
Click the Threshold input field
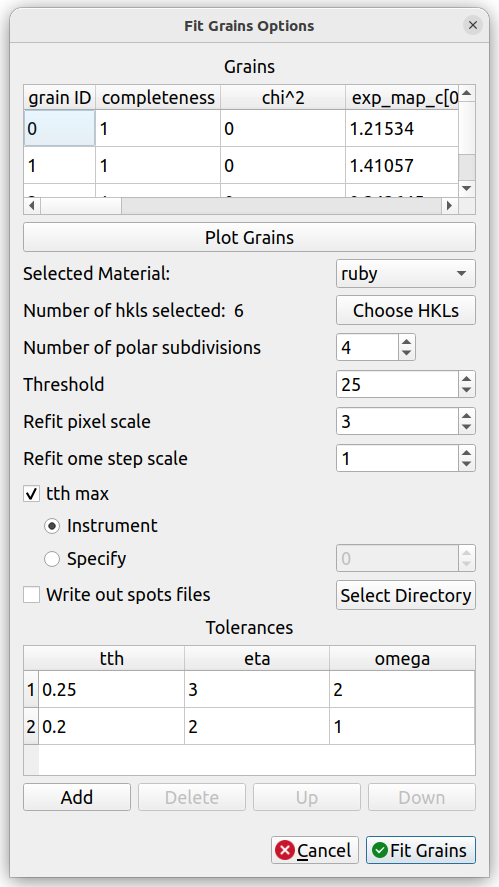[397, 385]
